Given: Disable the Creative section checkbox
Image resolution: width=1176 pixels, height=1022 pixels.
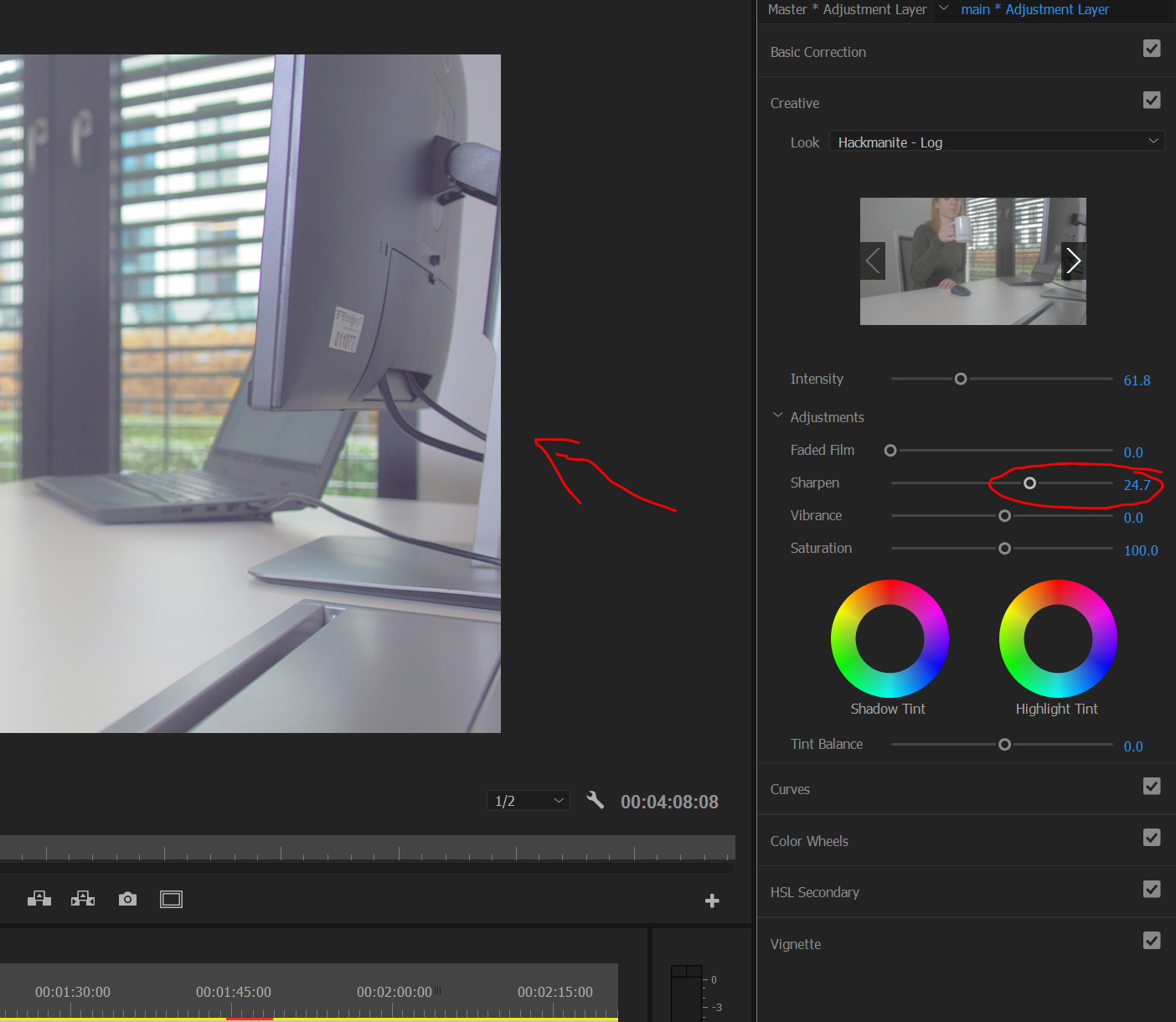Looking at the screenshot, I should click(x=1152, y=100).
